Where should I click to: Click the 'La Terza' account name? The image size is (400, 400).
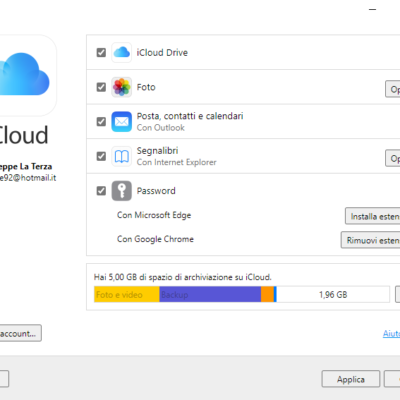tap(36, 166)
